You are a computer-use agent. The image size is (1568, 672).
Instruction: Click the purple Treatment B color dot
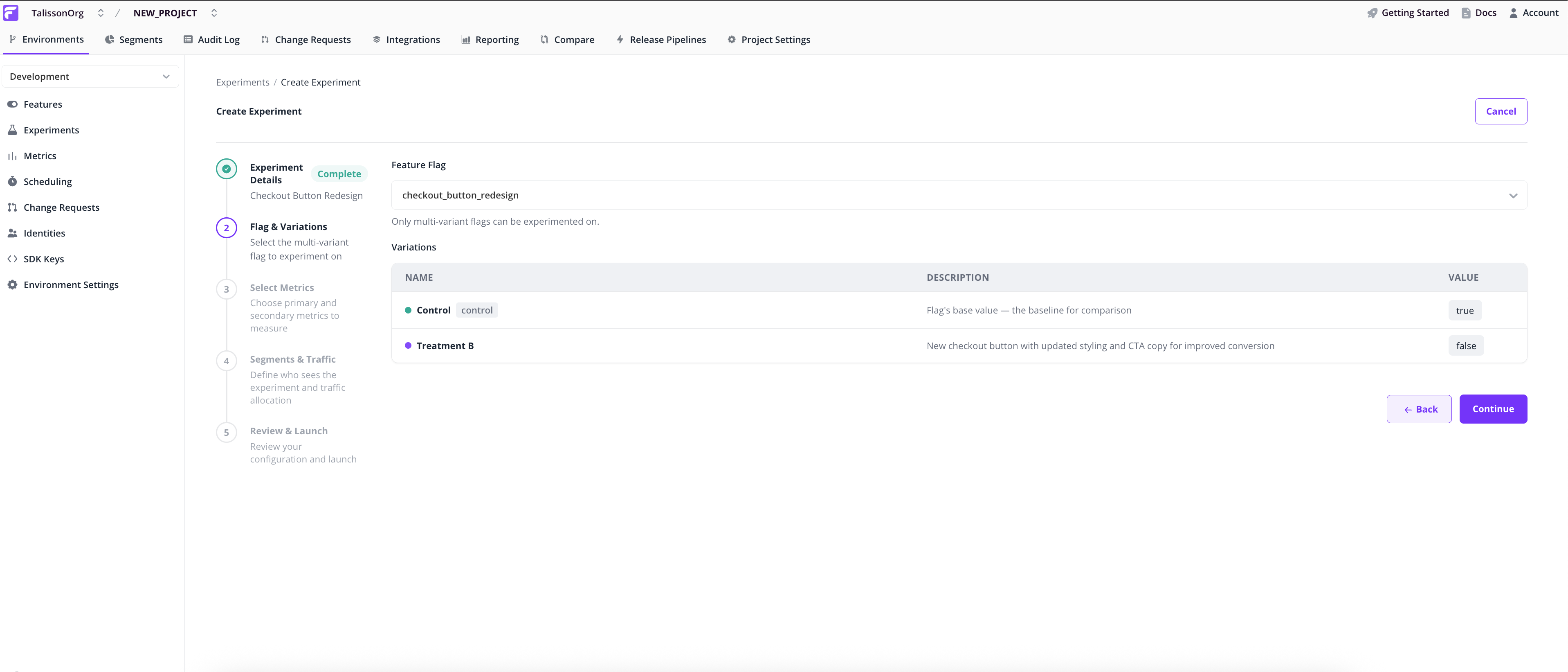408,345
